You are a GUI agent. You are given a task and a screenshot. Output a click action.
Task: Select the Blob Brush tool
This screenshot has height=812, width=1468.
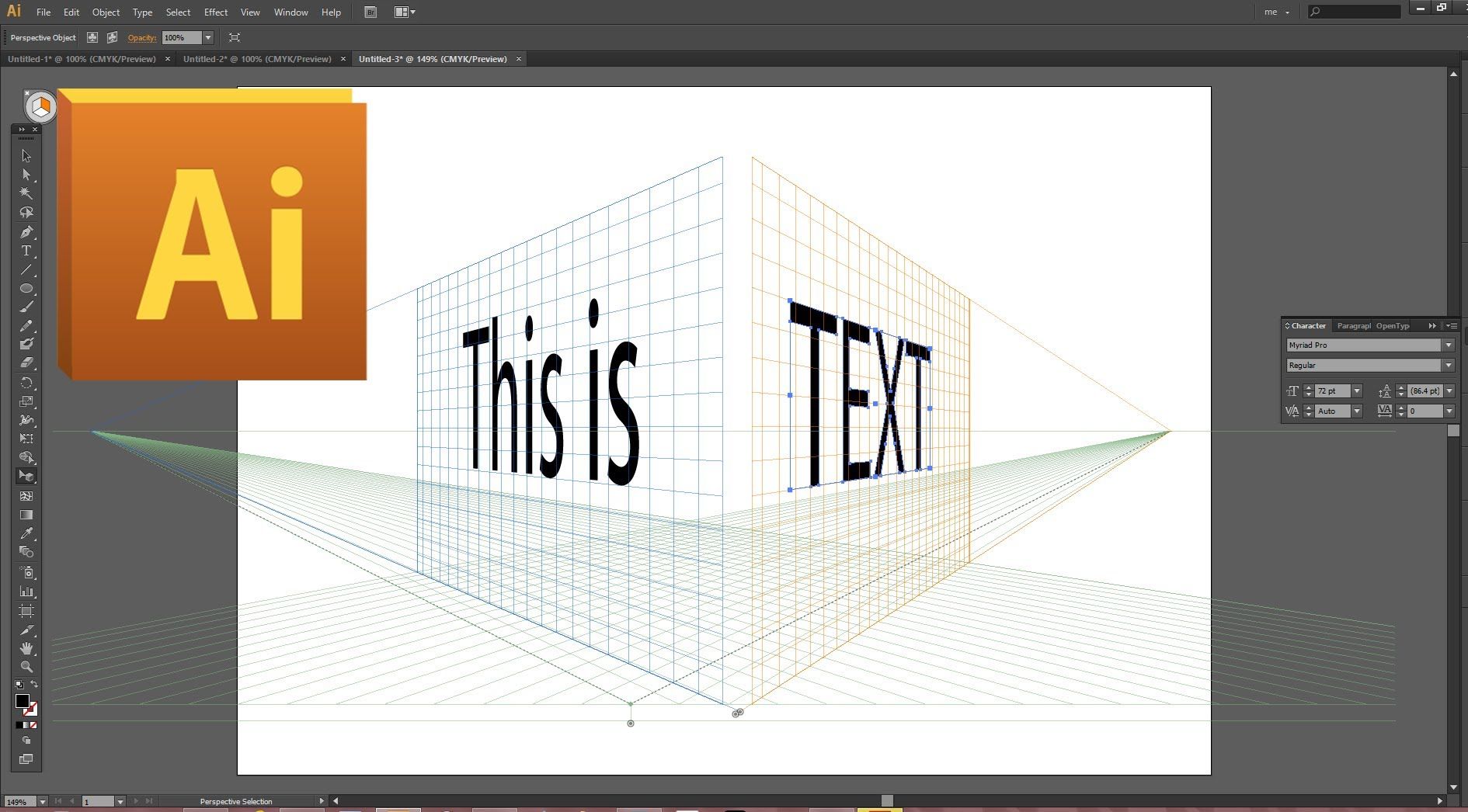[x=26, y=344]
